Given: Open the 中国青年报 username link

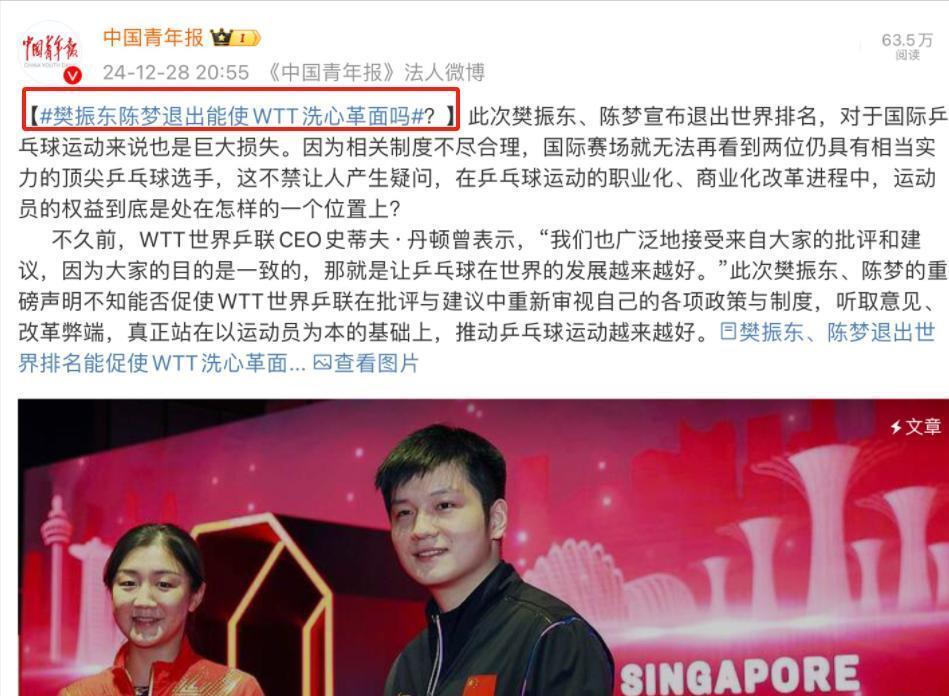Looking at the screenshot, I should tap(153, 38).
